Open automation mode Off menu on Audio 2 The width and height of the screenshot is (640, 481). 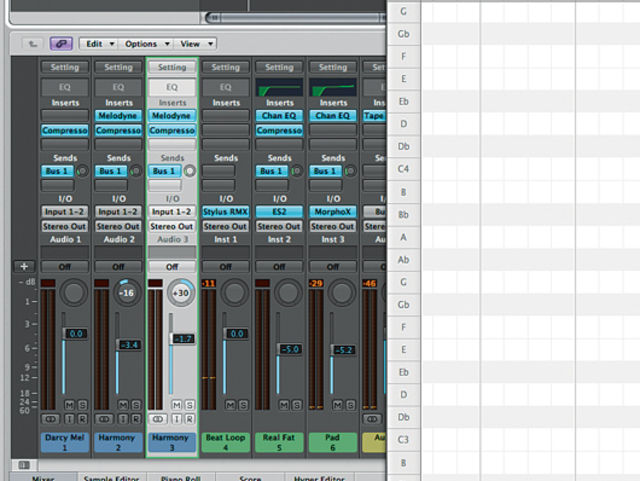(x=118, y=267)
